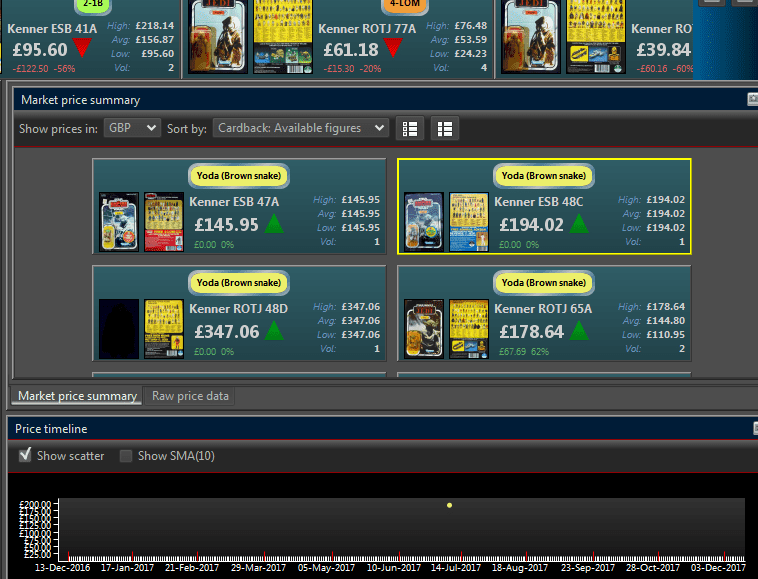Click the £95.60 price on ESB 41A
Image resolution: width=758 pixels, height=579 pixels.
click(40, 49)
